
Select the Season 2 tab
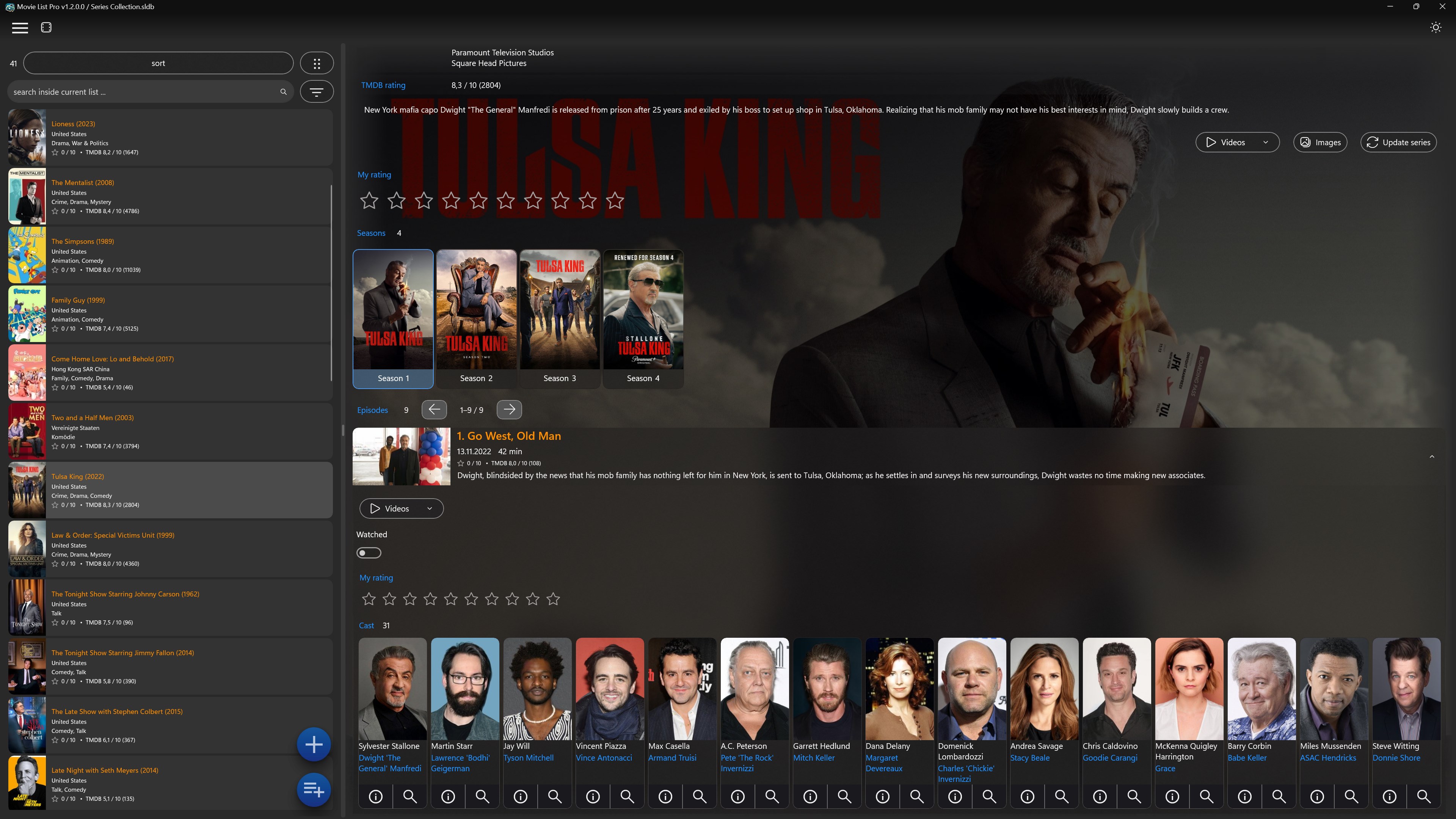point(477,319)
